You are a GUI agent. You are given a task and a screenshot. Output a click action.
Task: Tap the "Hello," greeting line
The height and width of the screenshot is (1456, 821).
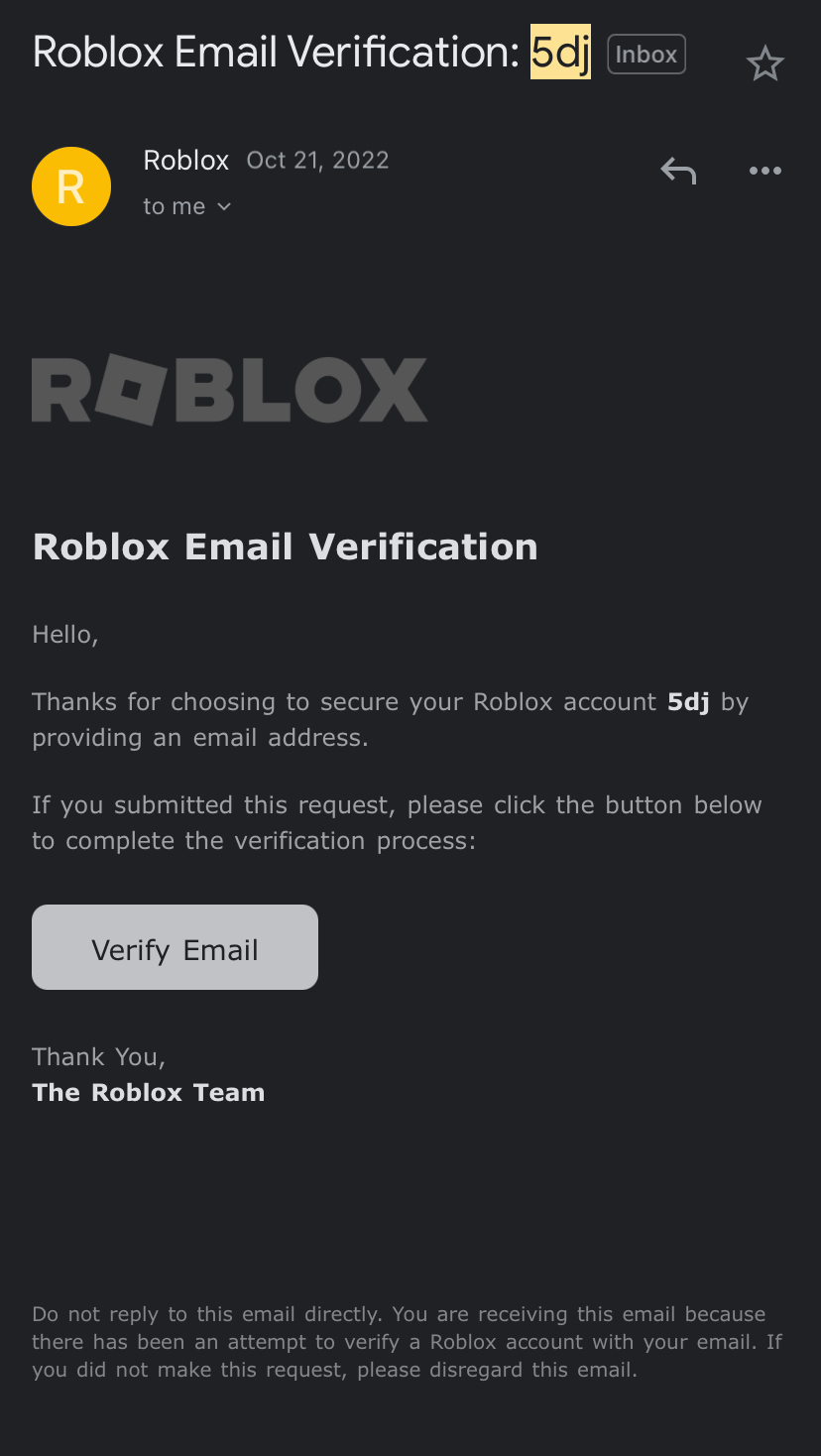(65, 635)
